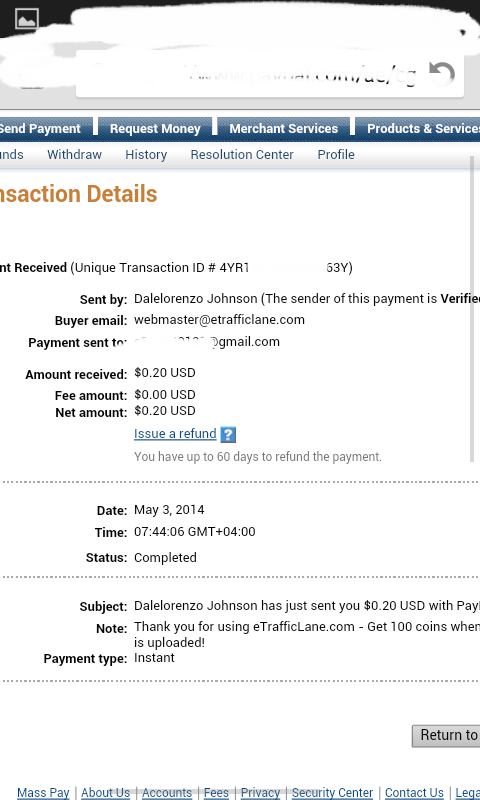Open the Request Money tab

[x=155, y=129]
